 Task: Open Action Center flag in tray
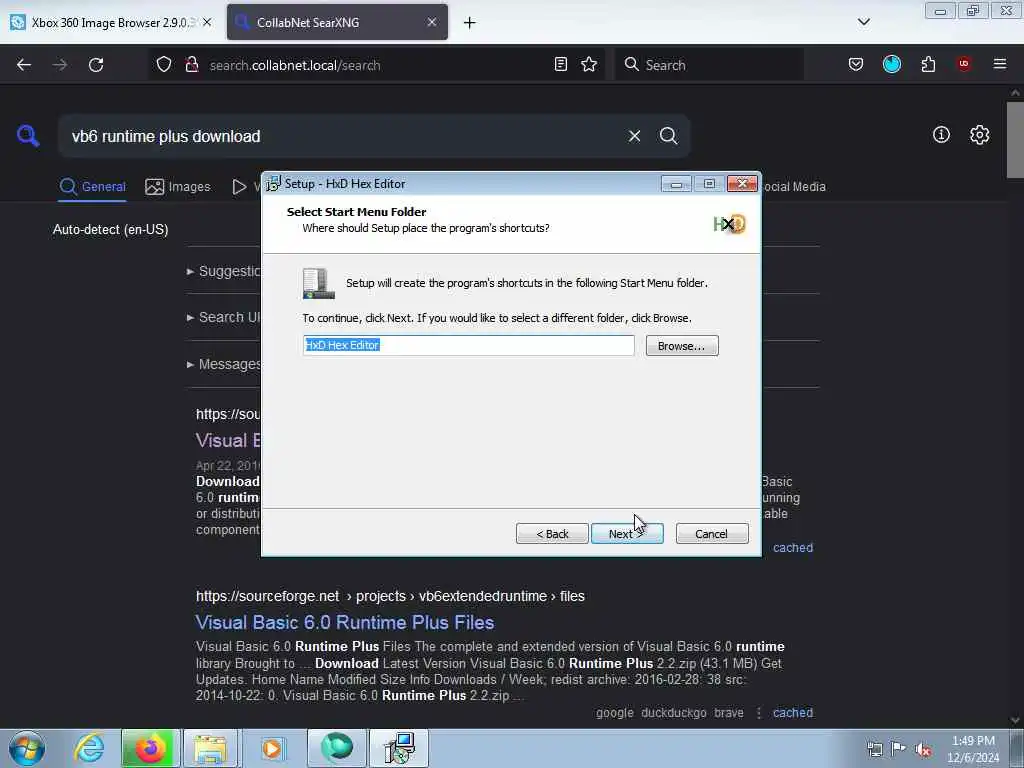[x=899, y=748]
